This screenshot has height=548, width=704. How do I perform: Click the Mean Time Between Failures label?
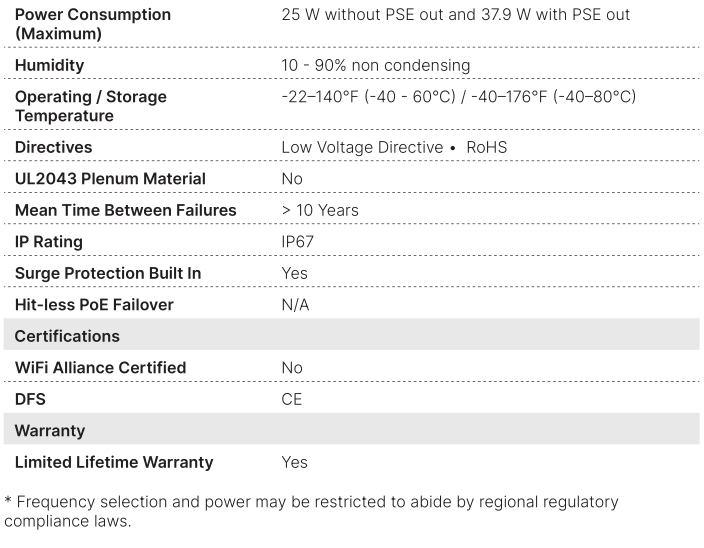click(x=125, y=210)
